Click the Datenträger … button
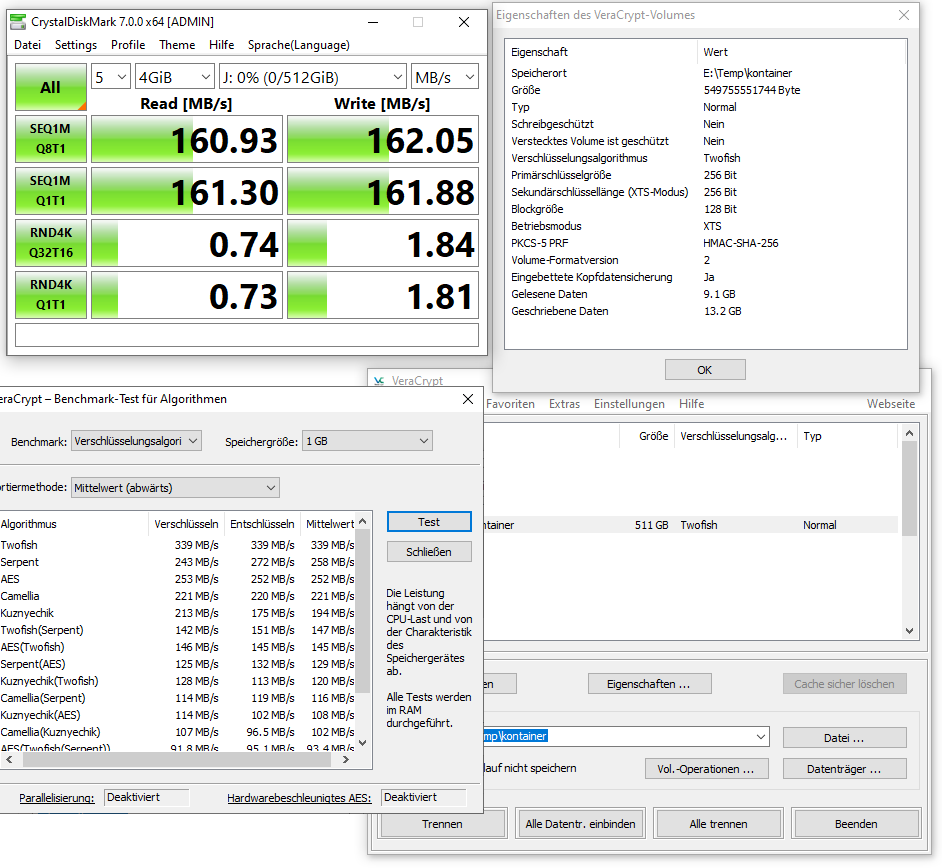This screenshot has height=868, width=942. point(845,769)
